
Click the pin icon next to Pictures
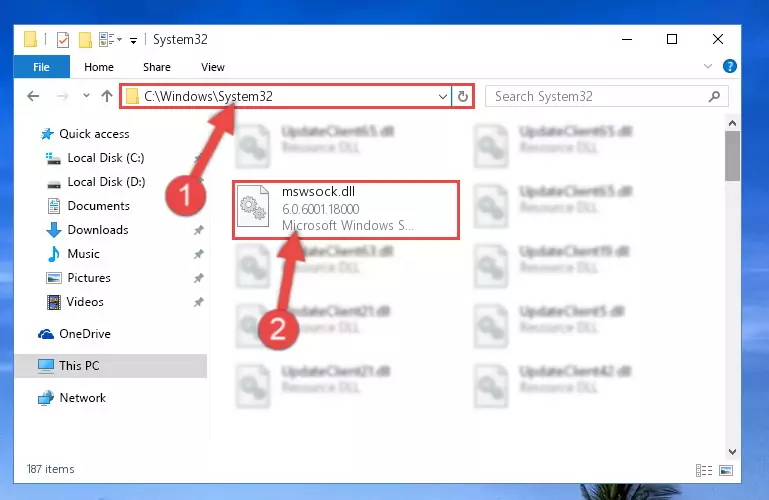[198, 278]
